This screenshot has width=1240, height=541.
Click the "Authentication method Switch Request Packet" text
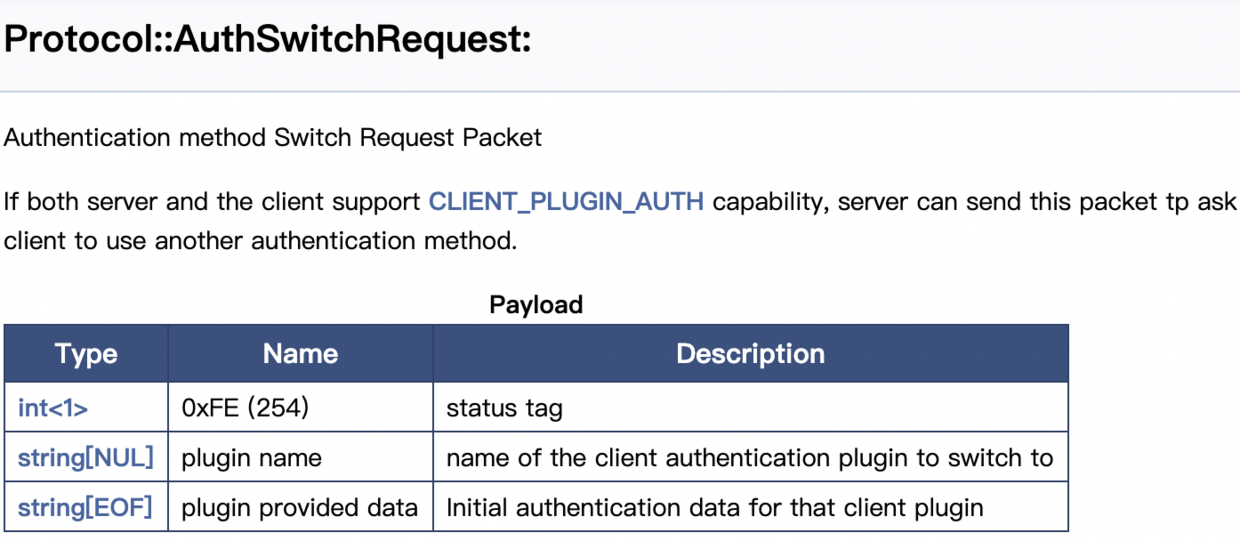coord(272,137)
